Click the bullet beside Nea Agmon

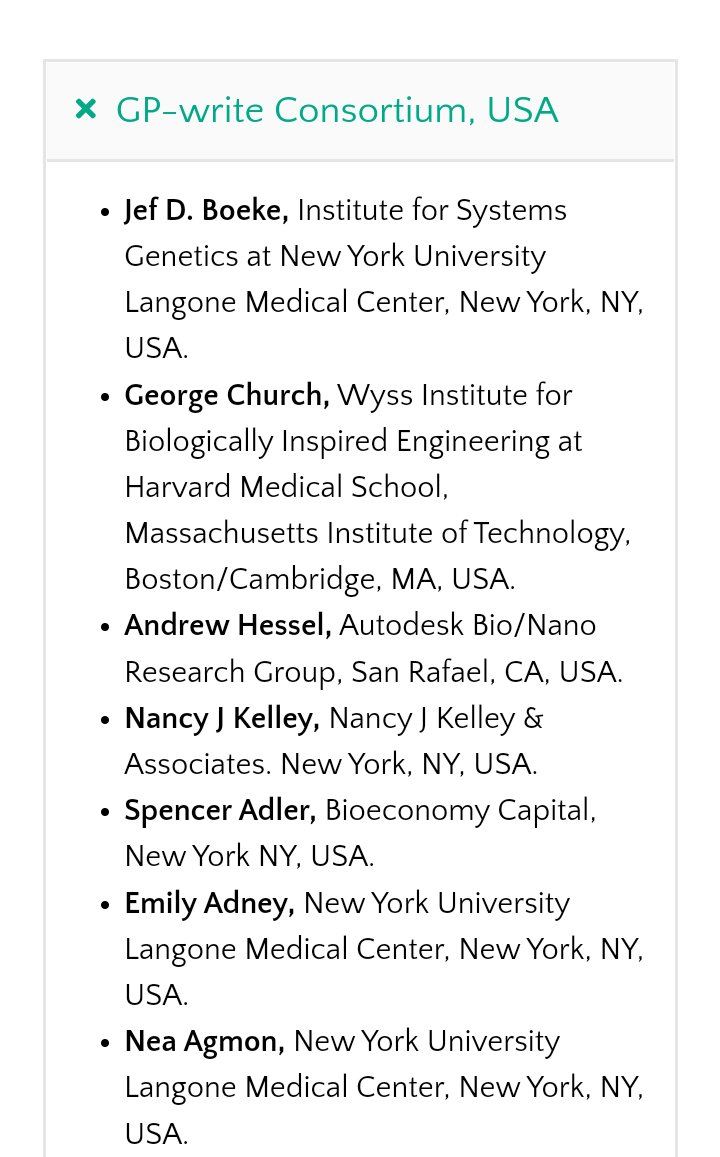tap(106, 1043)
